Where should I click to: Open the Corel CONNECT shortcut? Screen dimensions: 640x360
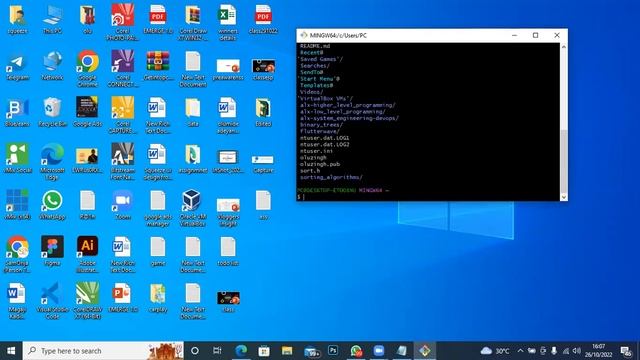122,69
